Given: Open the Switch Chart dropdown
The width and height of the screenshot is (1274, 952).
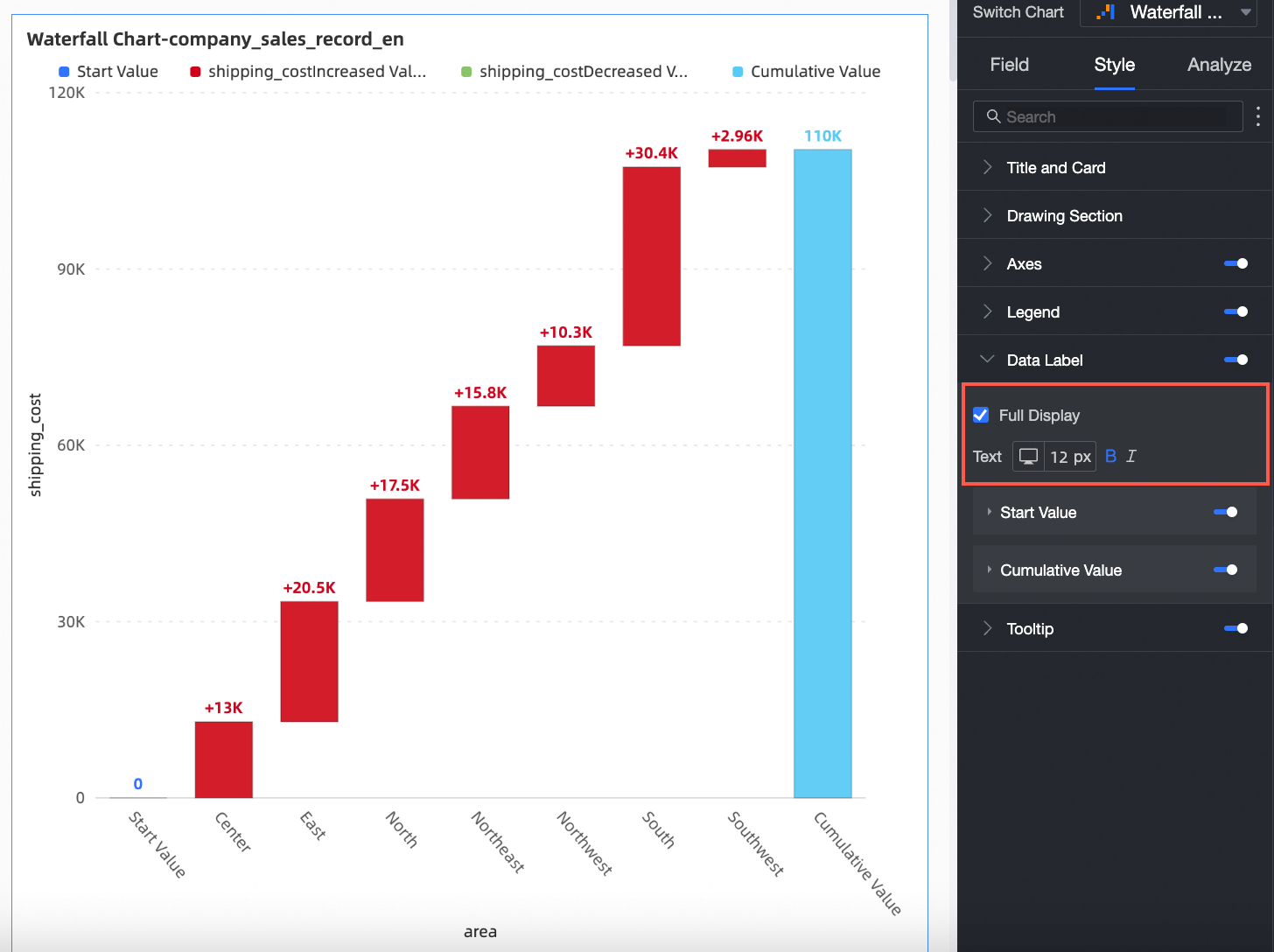Looking at the screenshot, I should pos(1169,12).
